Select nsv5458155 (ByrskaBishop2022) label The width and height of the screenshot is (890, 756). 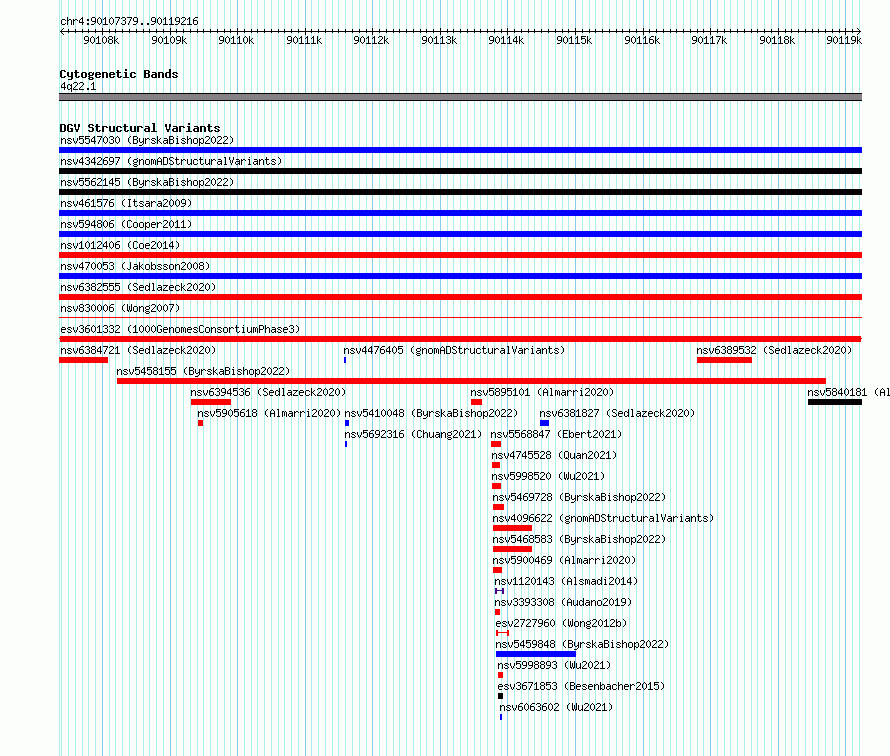tap(203, 371)
